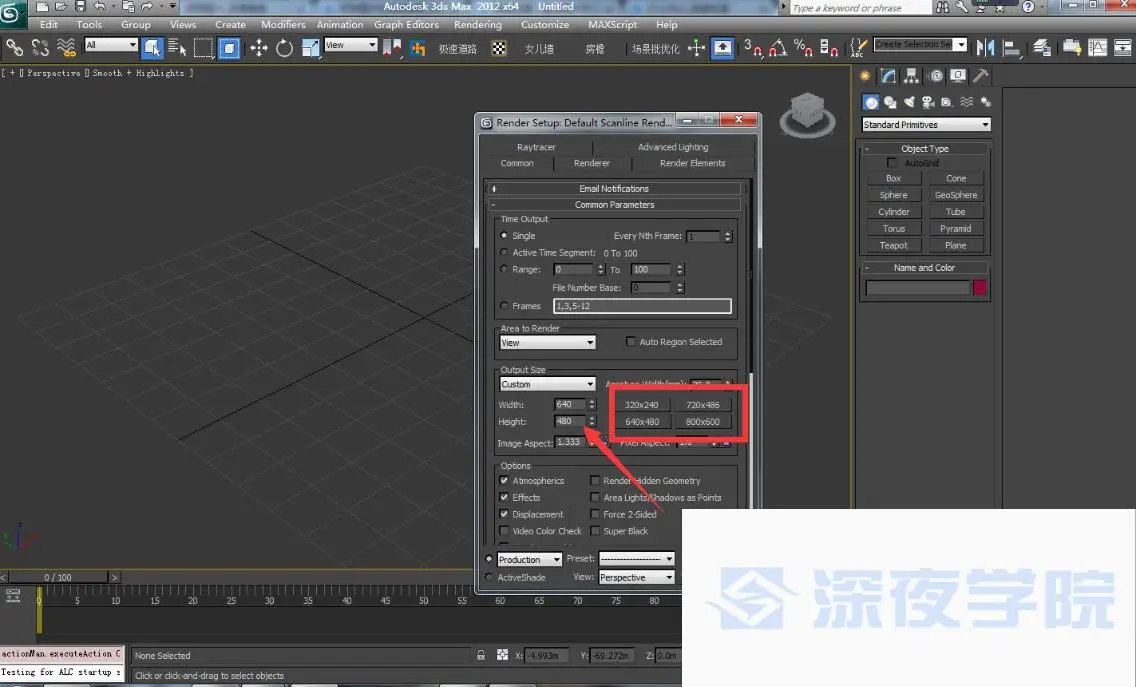Toggle Spinner Snap icon

point(829,48)
